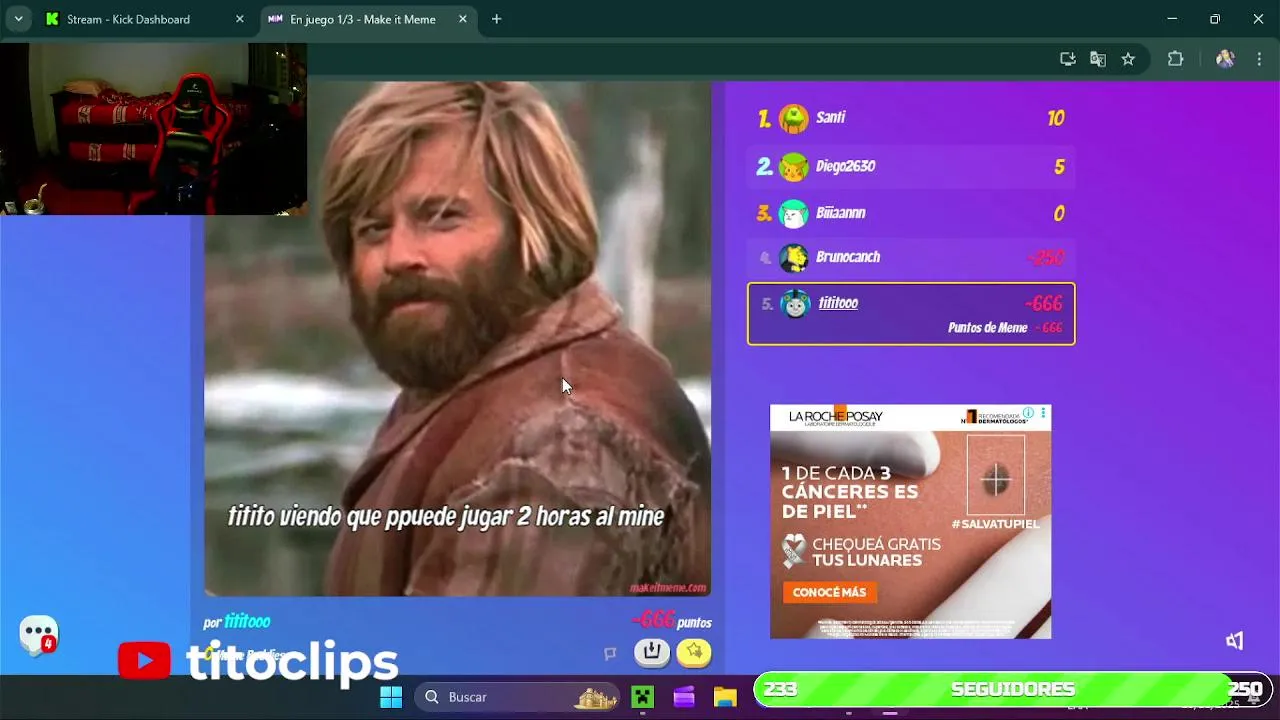
Task: Click Santi's score of 10
Action: (1056, 119)
